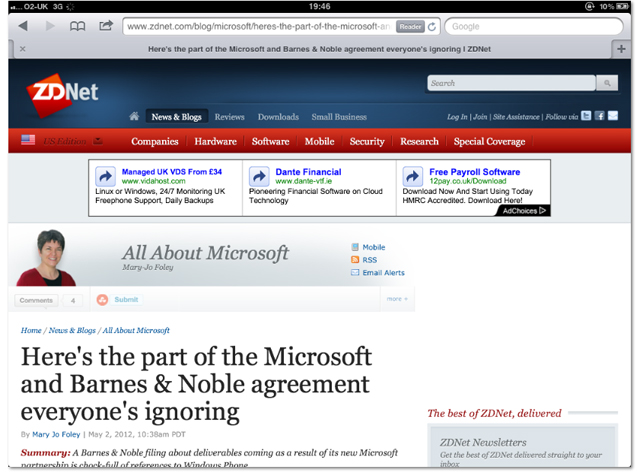The image size is (640, 473).
Task: Click the Comments button
Action: 36,300
